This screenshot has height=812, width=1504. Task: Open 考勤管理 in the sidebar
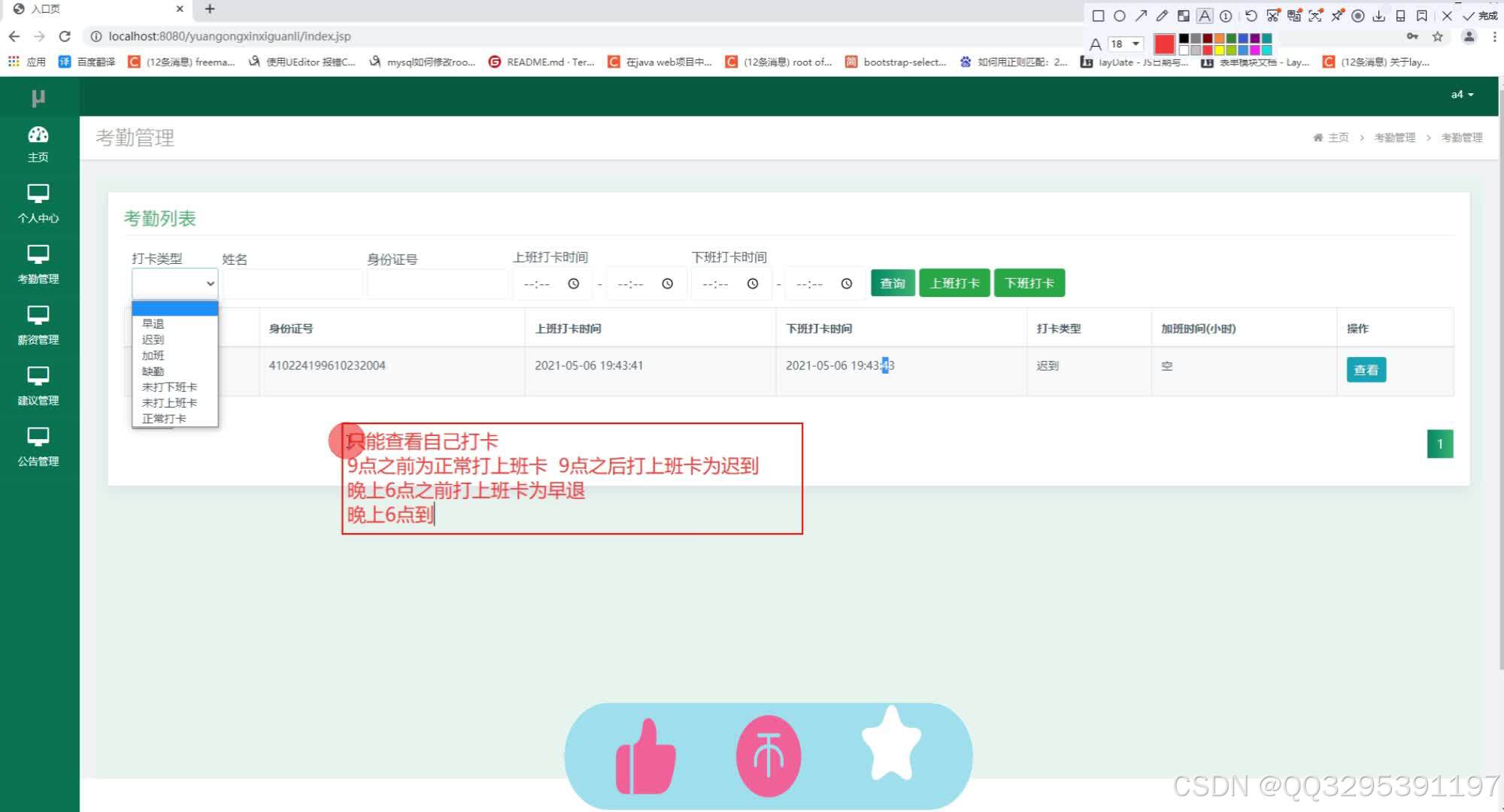38,265
